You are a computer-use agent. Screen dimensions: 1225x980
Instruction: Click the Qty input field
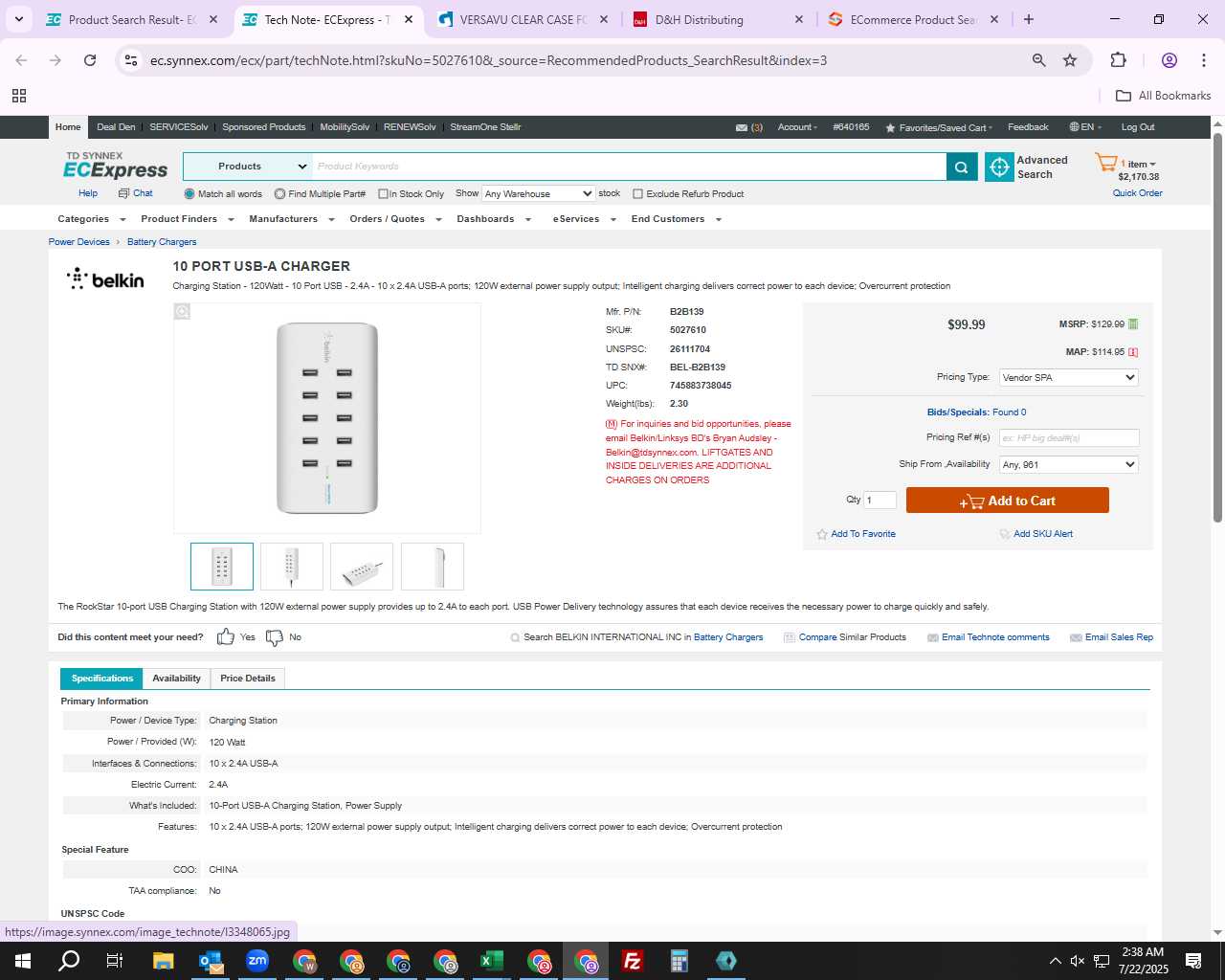pos(880,500)
